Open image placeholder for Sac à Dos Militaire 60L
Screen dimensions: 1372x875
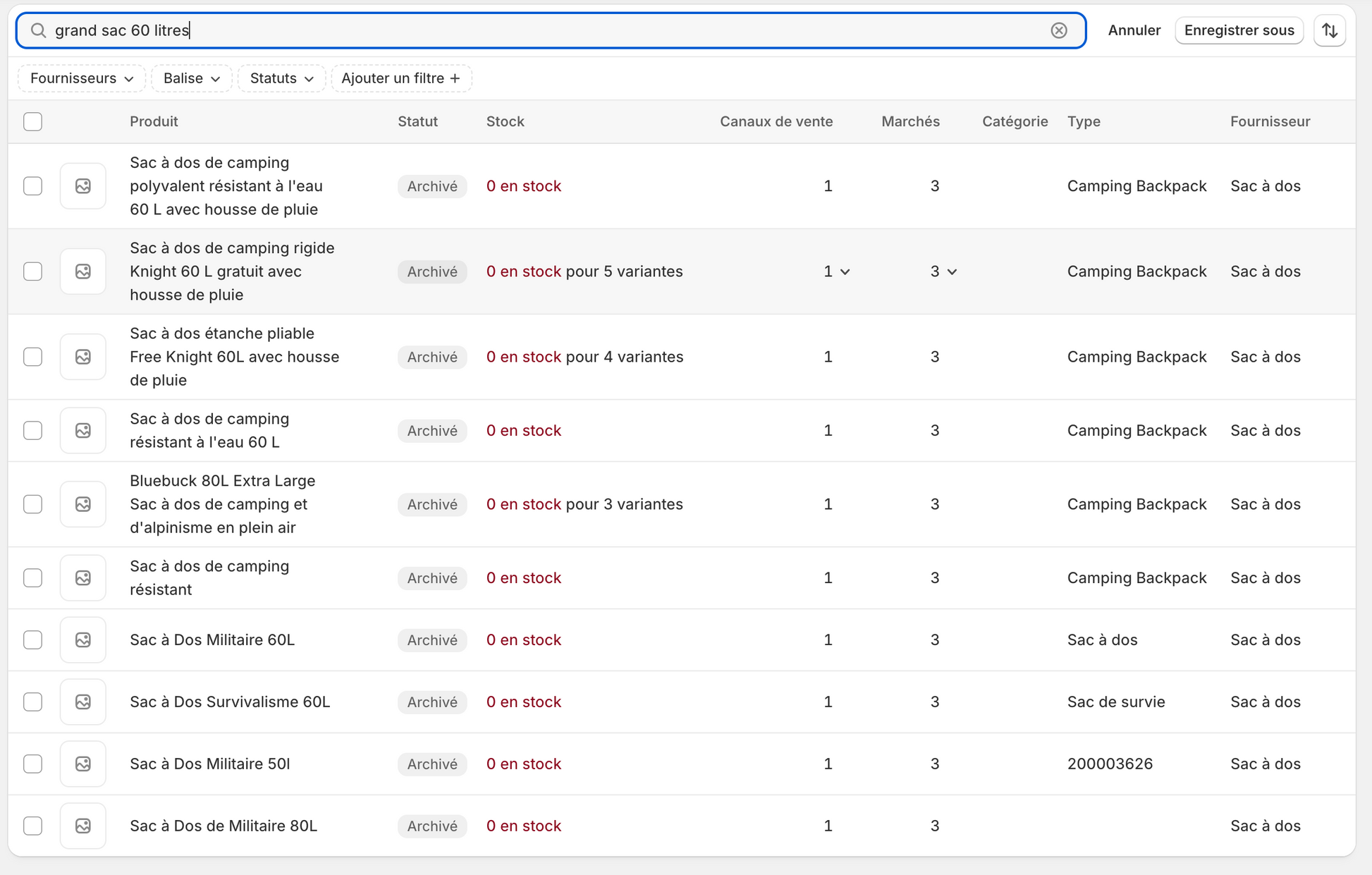(83, 640)
